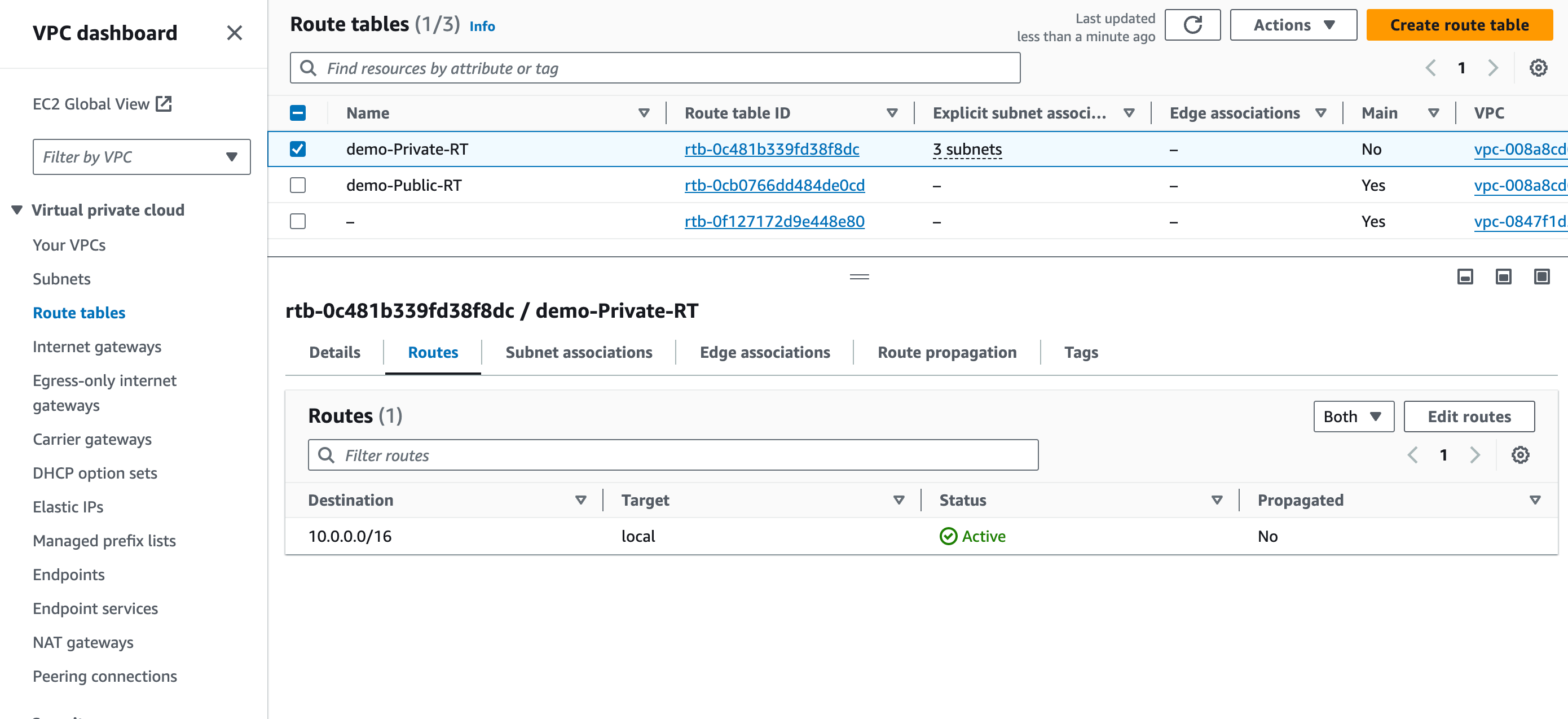Open Peering connections in sidebar
Image resolution: width=1568 pixels, height=719 pixels.
[105, 676]
